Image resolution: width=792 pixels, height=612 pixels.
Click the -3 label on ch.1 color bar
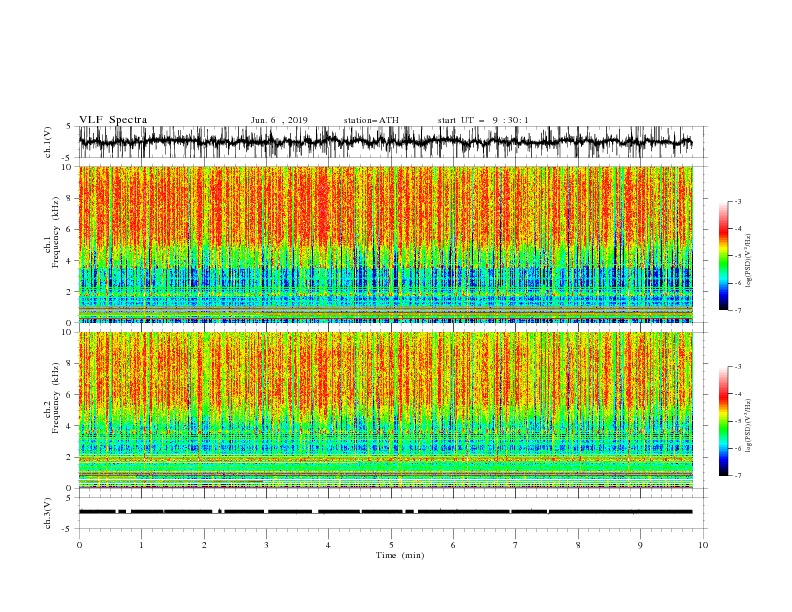pos(738,202)
